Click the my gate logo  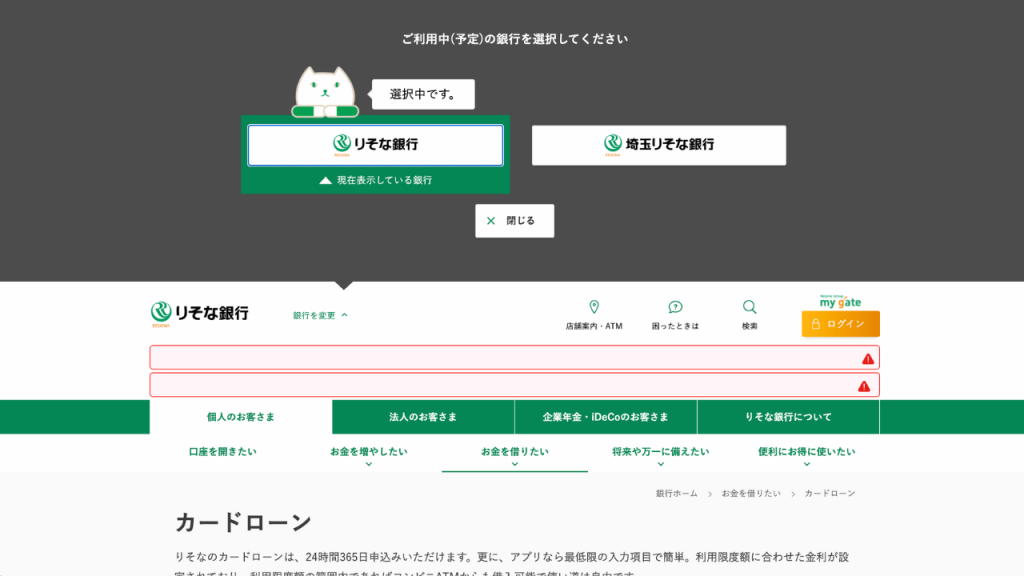pyautogui.click(x=840, y=299)
